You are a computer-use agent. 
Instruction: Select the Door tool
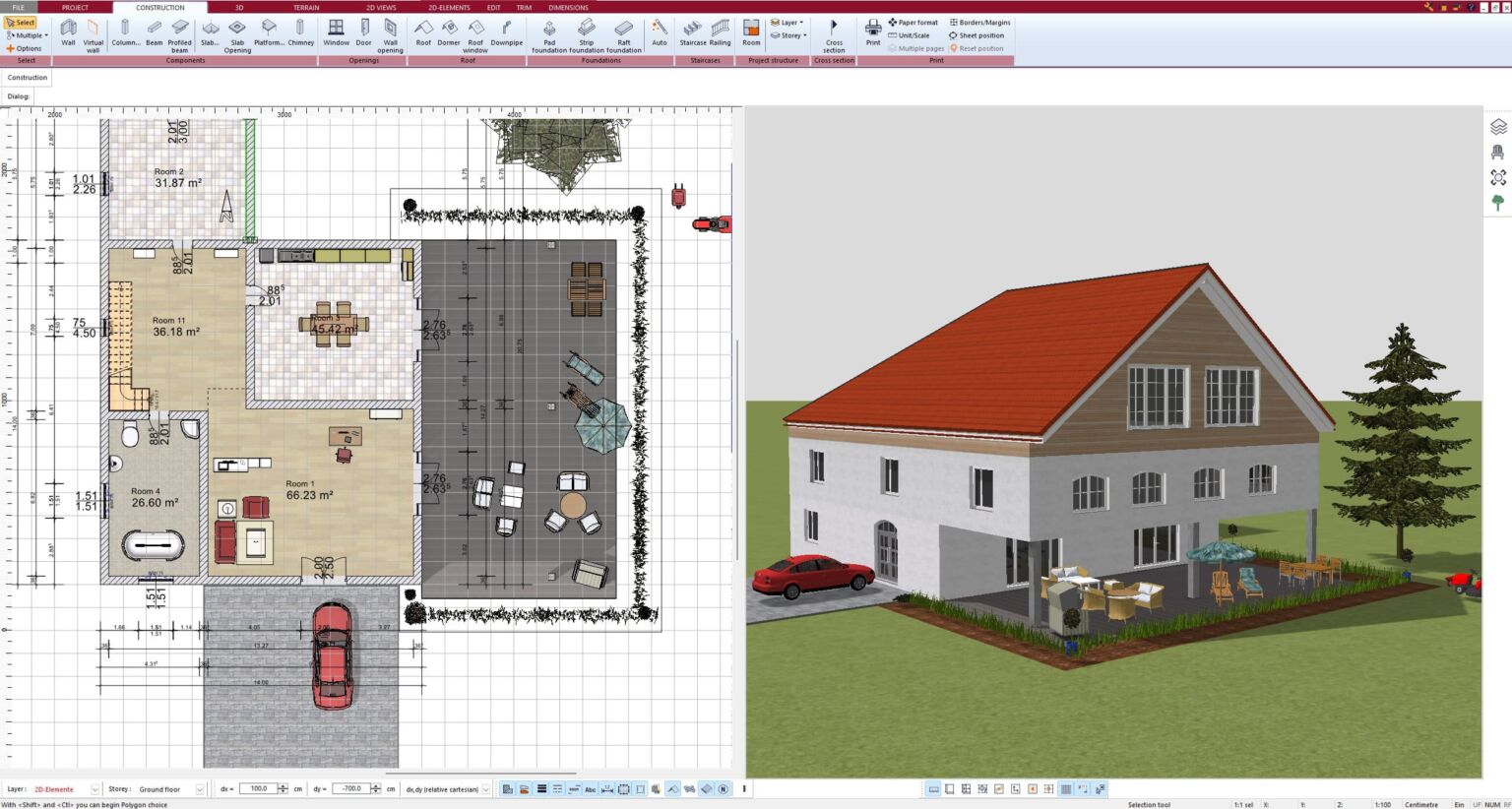pos(365,34)
